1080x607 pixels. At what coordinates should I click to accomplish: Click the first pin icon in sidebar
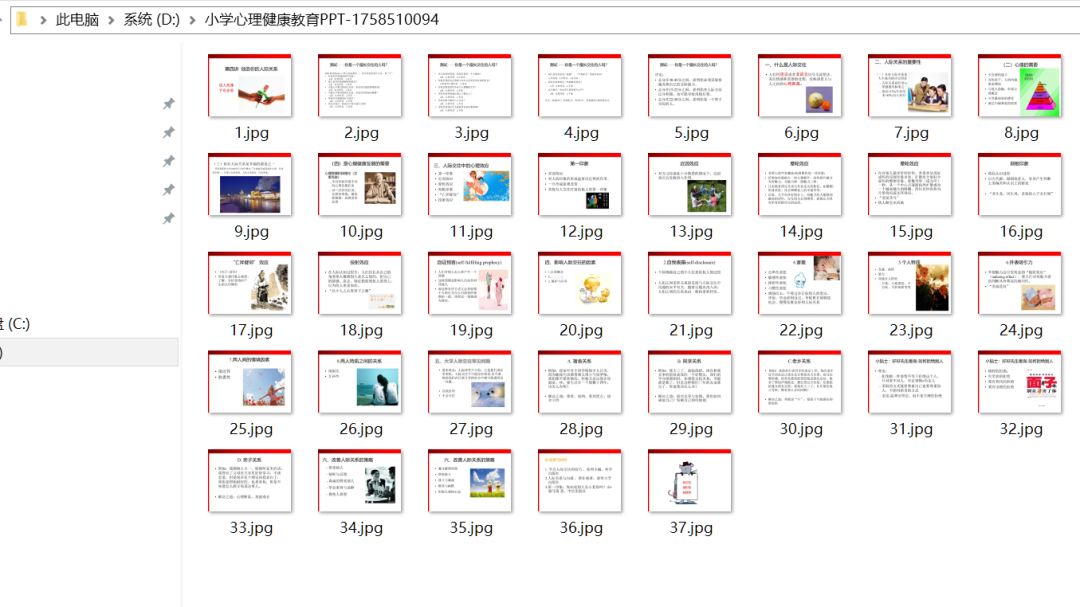(168, 104)
